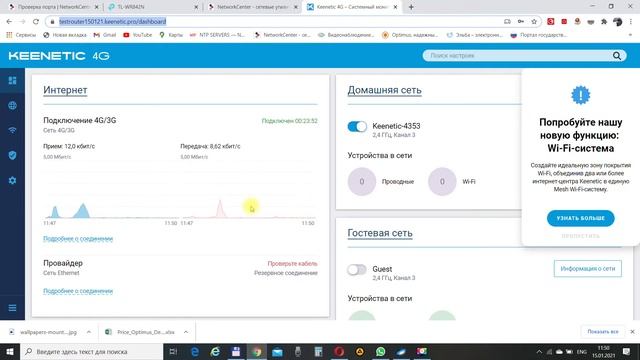
Task: Open Гостевая сеть heading link
Action: pos(380,233)
